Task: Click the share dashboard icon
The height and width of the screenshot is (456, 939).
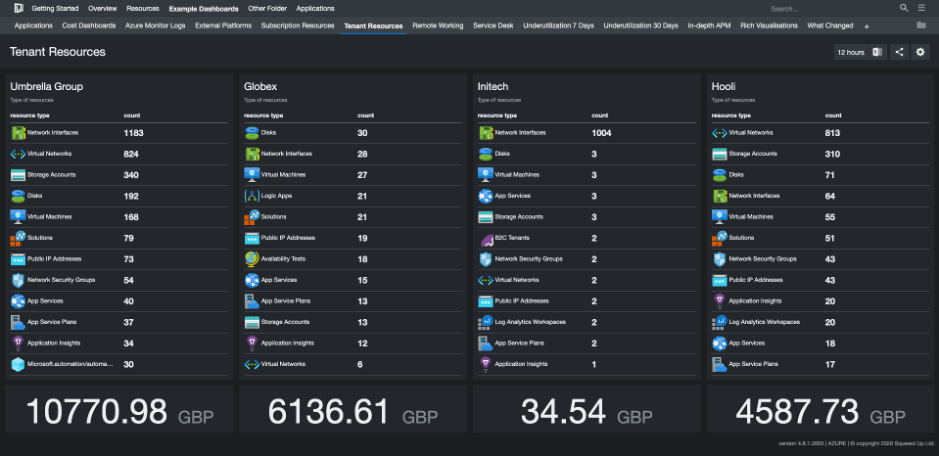Action: coord(899,52)
